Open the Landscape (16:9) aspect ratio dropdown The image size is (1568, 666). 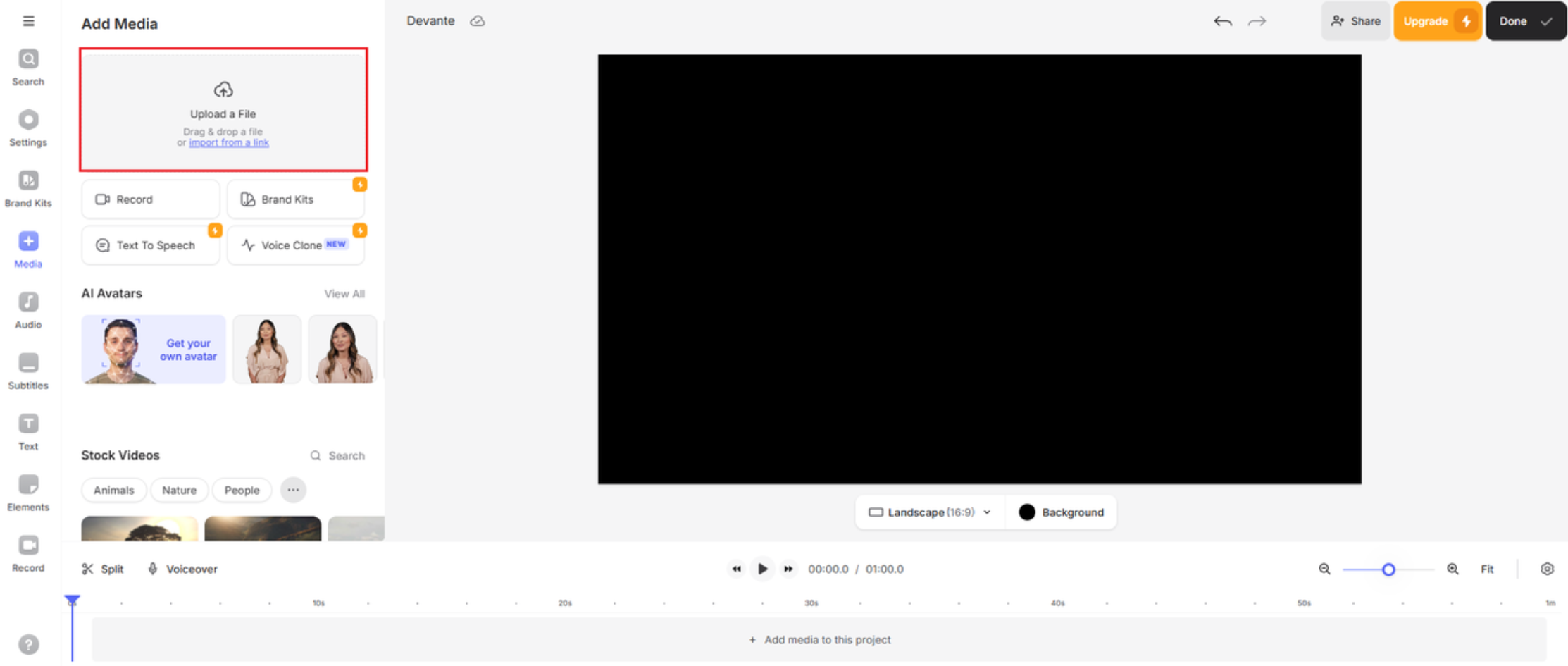tap(928, 512)
